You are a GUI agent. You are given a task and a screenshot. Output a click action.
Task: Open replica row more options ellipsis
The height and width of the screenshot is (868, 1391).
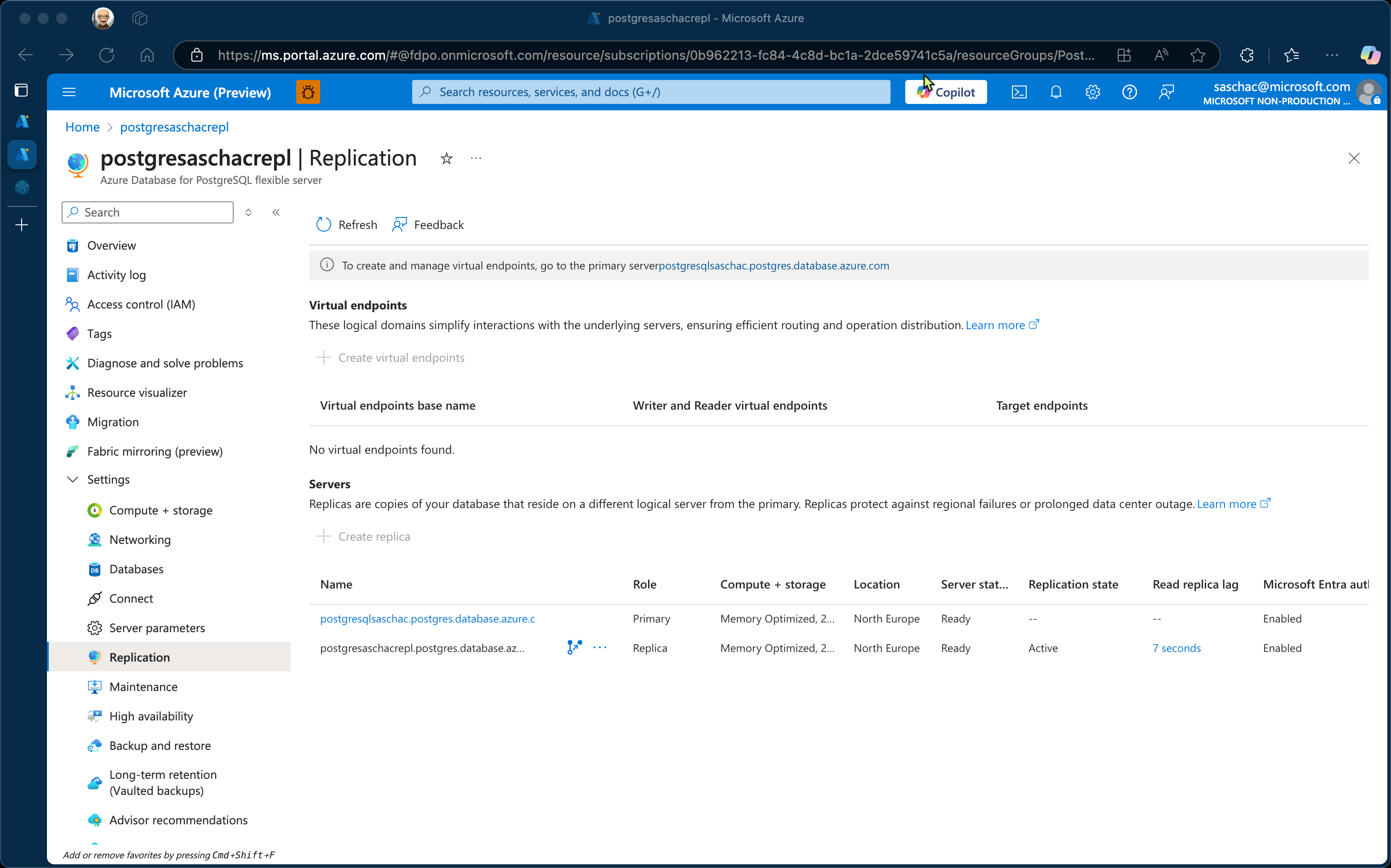pos(599,648)
